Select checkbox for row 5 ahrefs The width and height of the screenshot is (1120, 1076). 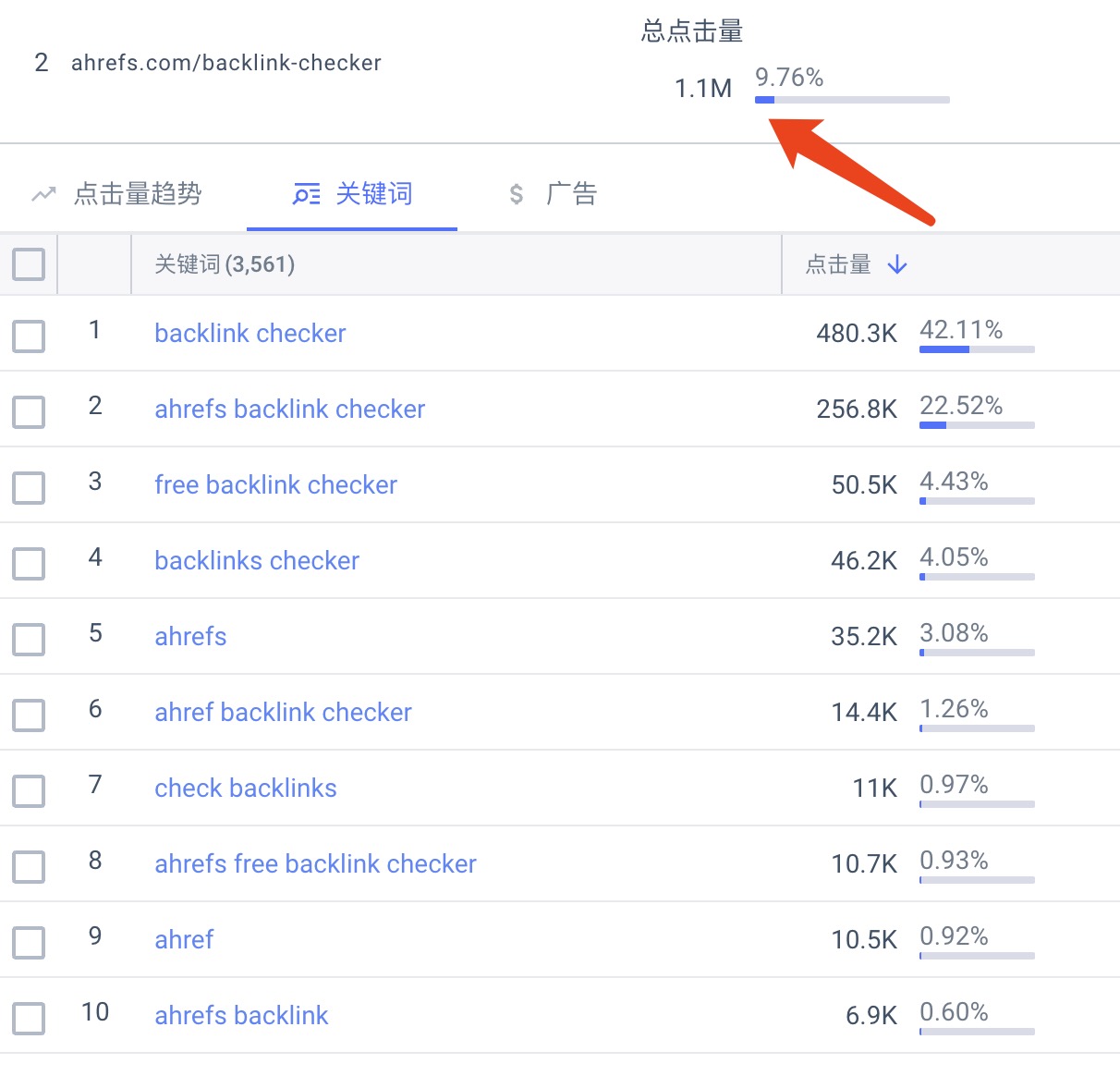pos(29,640)
